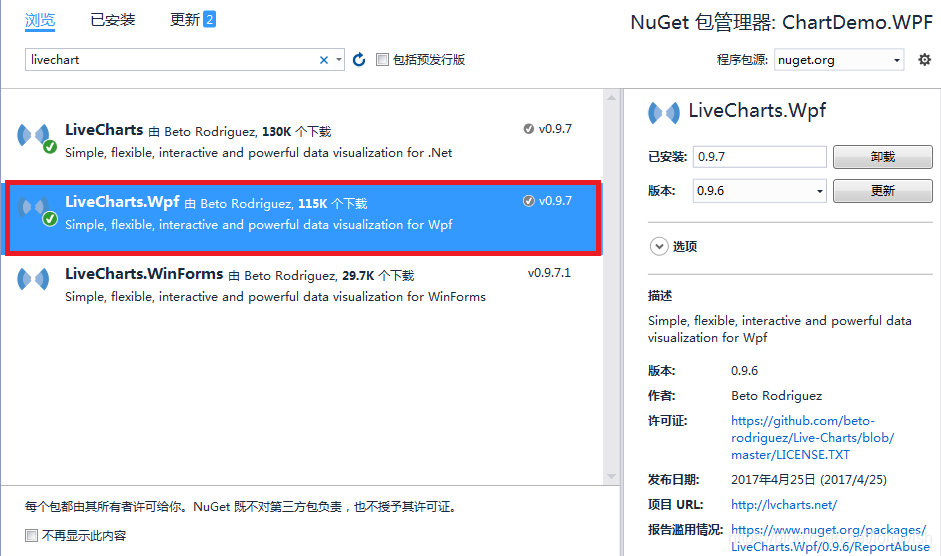Open the search box history dropdown arrow
Screen dimensions: 941x556
(339, 60)
